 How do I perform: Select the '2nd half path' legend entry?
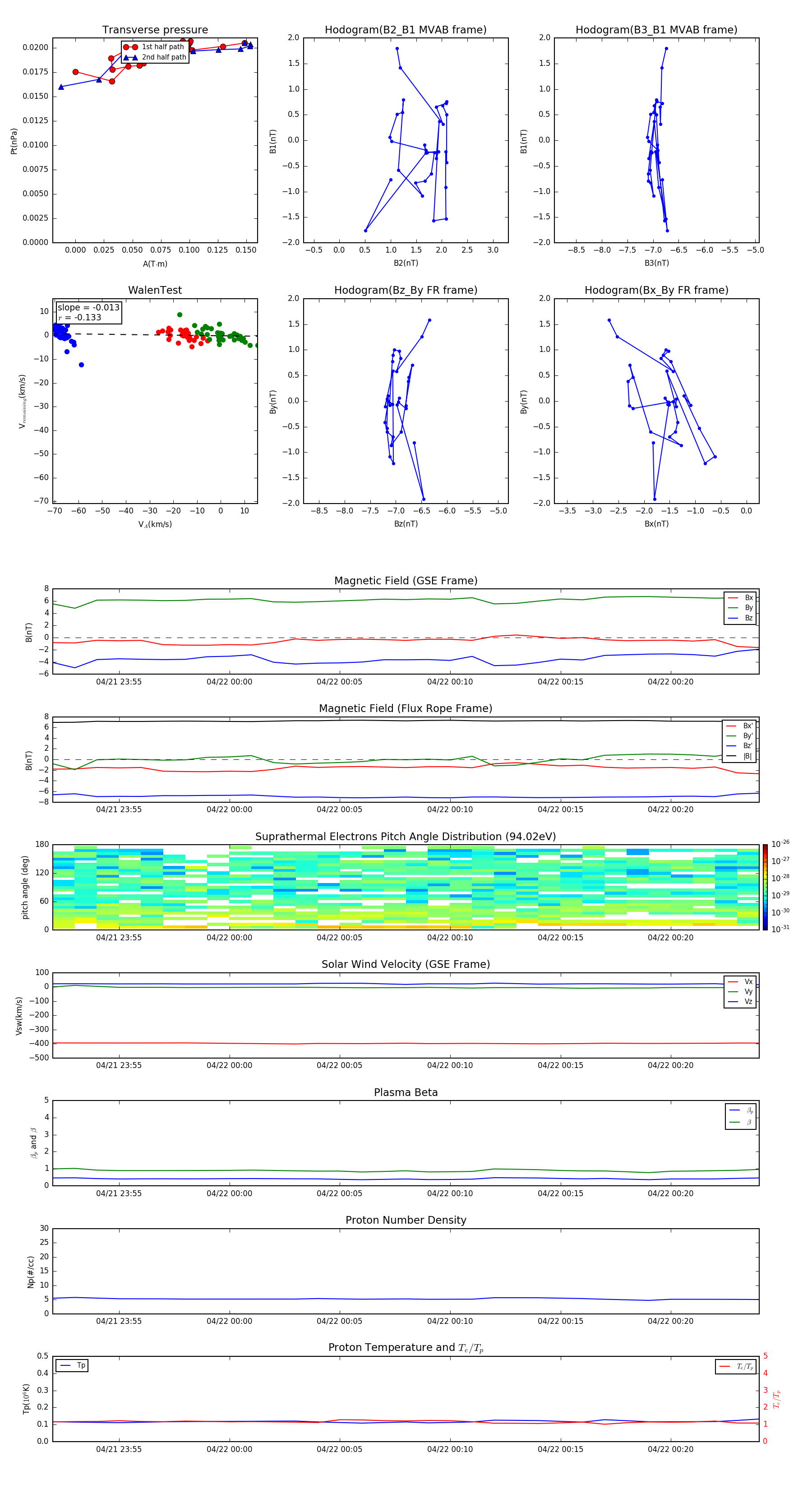point(155,57)
